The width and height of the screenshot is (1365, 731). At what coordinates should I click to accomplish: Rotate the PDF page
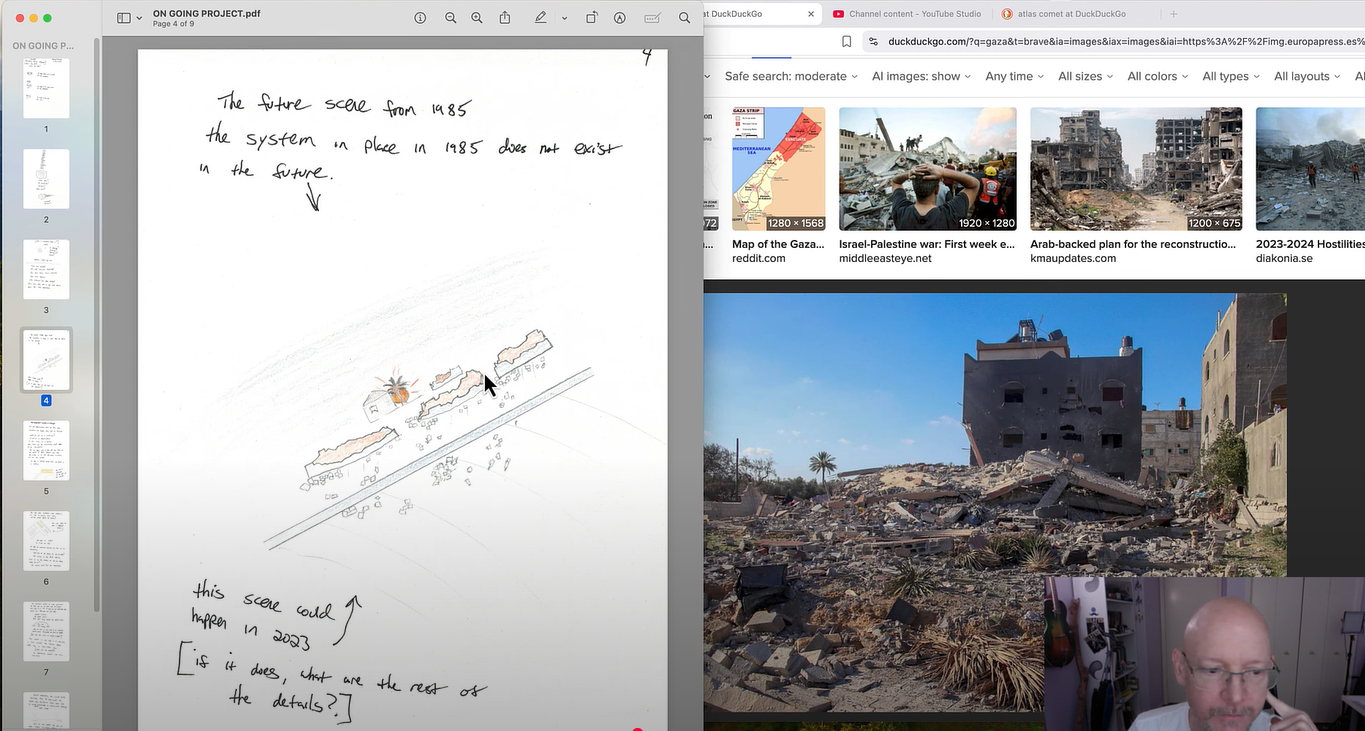tap(591, 18)
